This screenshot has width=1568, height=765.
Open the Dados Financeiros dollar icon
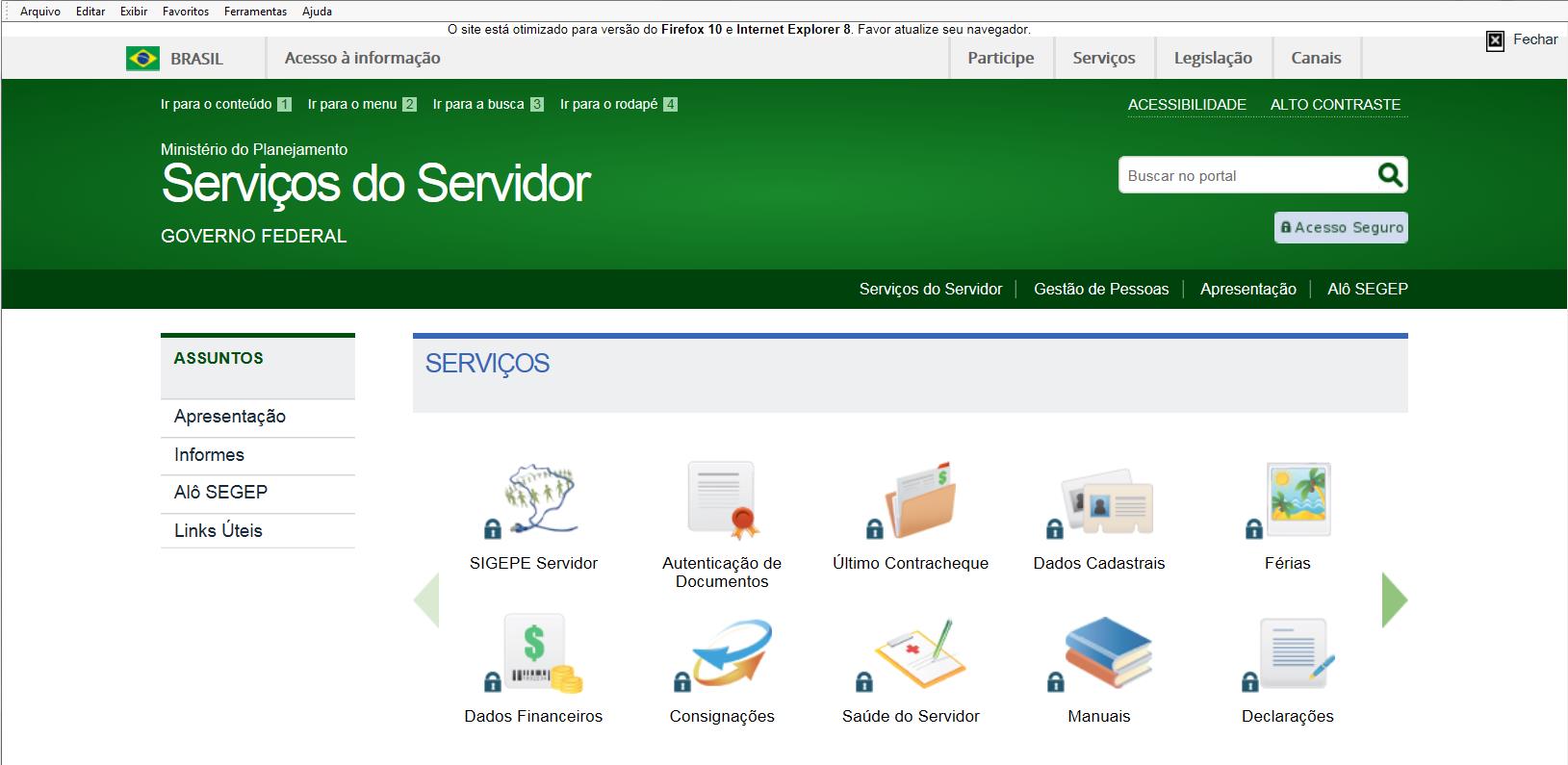533,654
